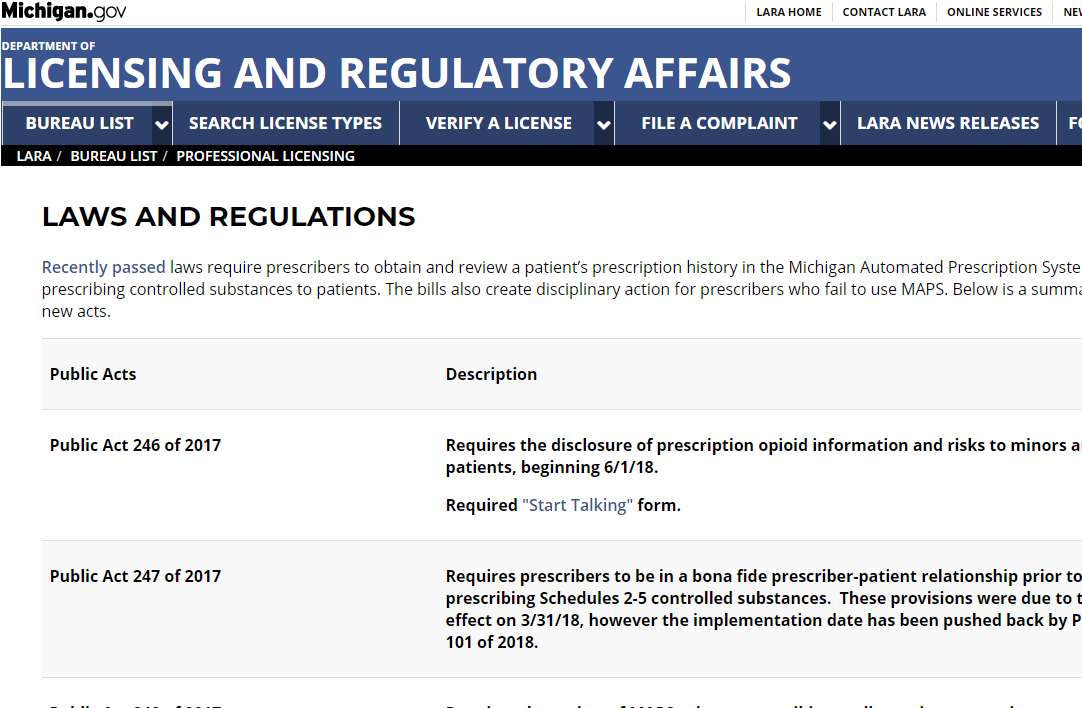The image size is (1082, 708).
Task: Expand the Bureau List dropdown chevron
Action: coord(162,124)
